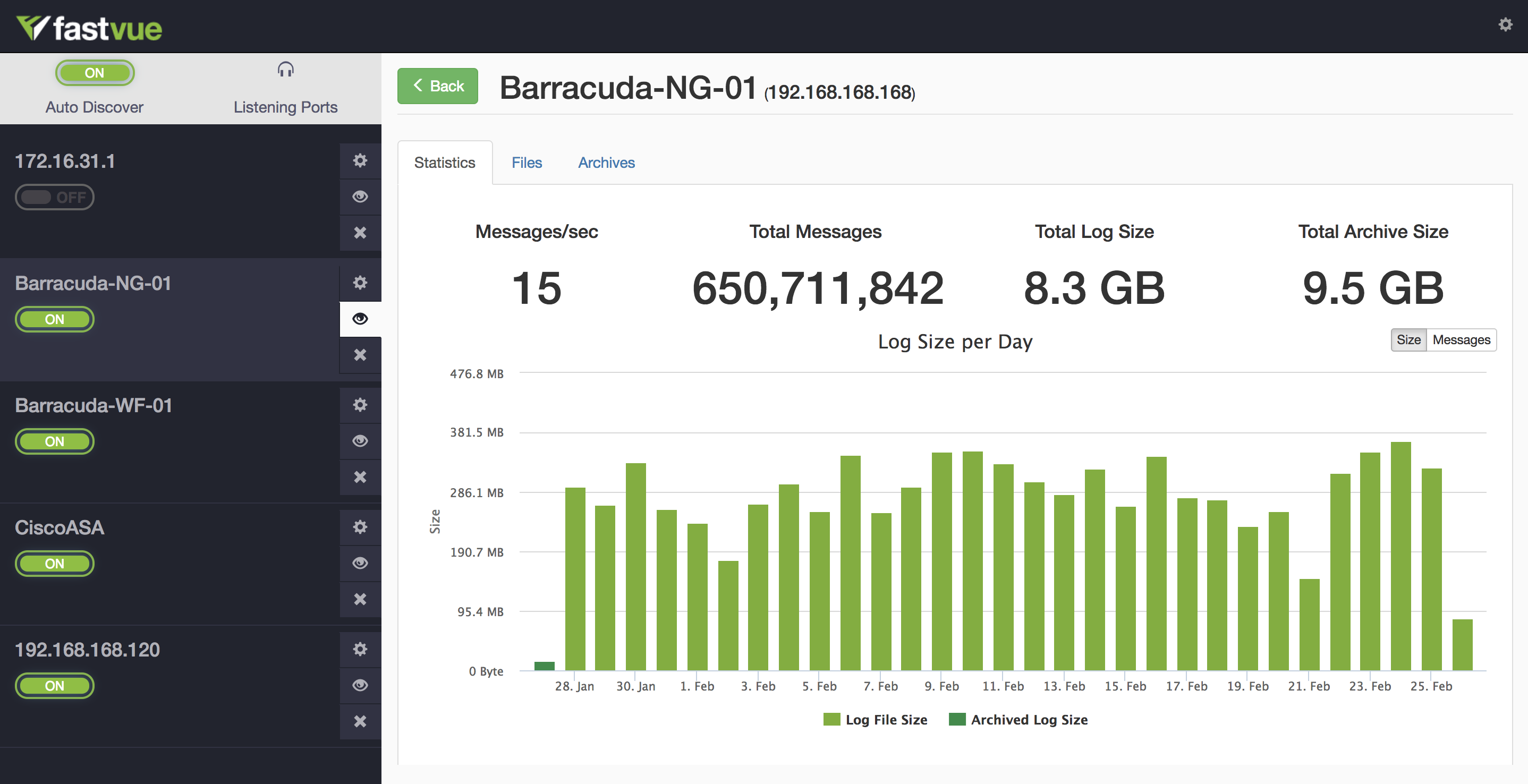Open settings gear for CiscoASA
The height and width of the screenshot is (784, 1528).
360,526
